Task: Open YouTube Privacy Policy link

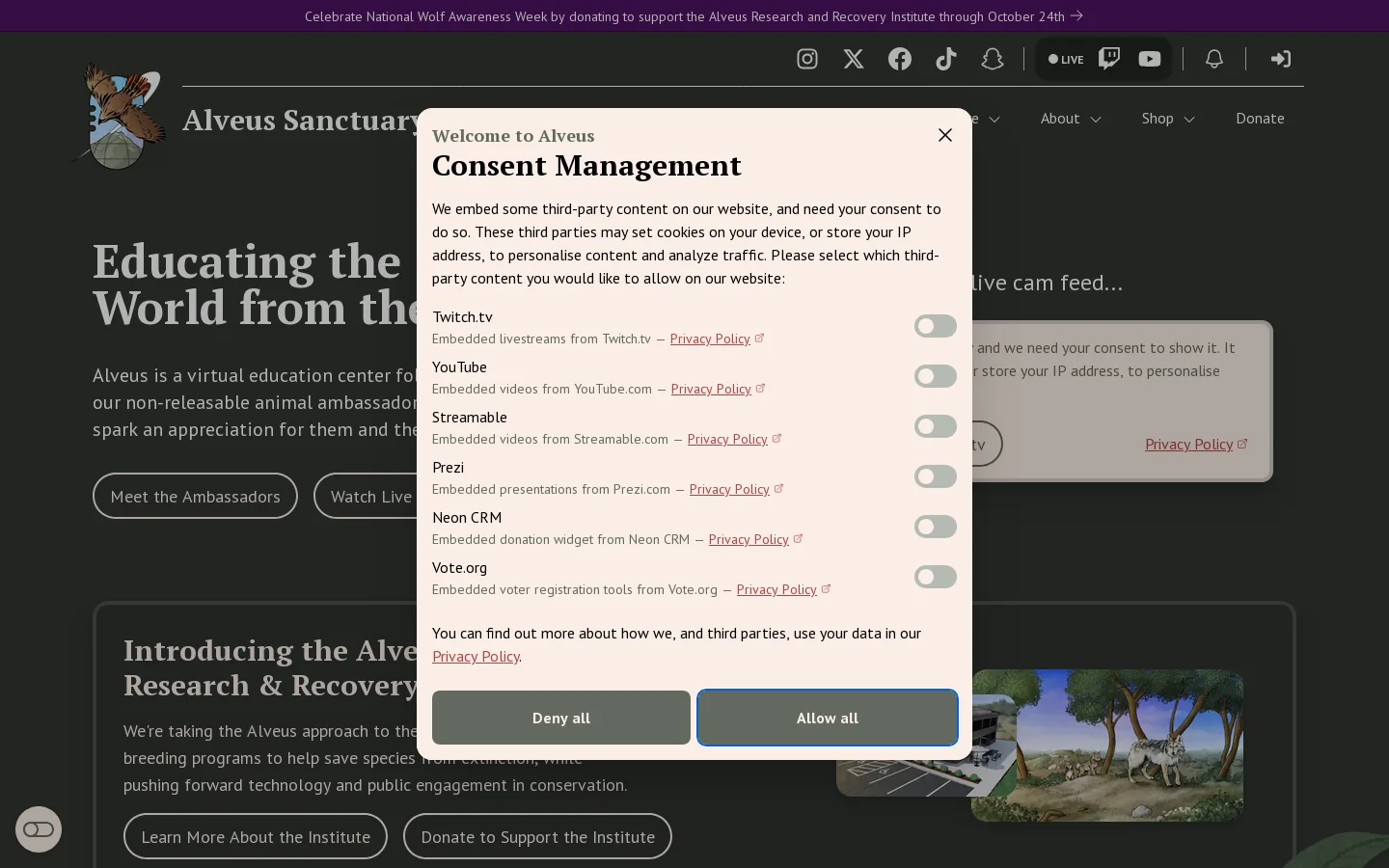Action: 718,389
